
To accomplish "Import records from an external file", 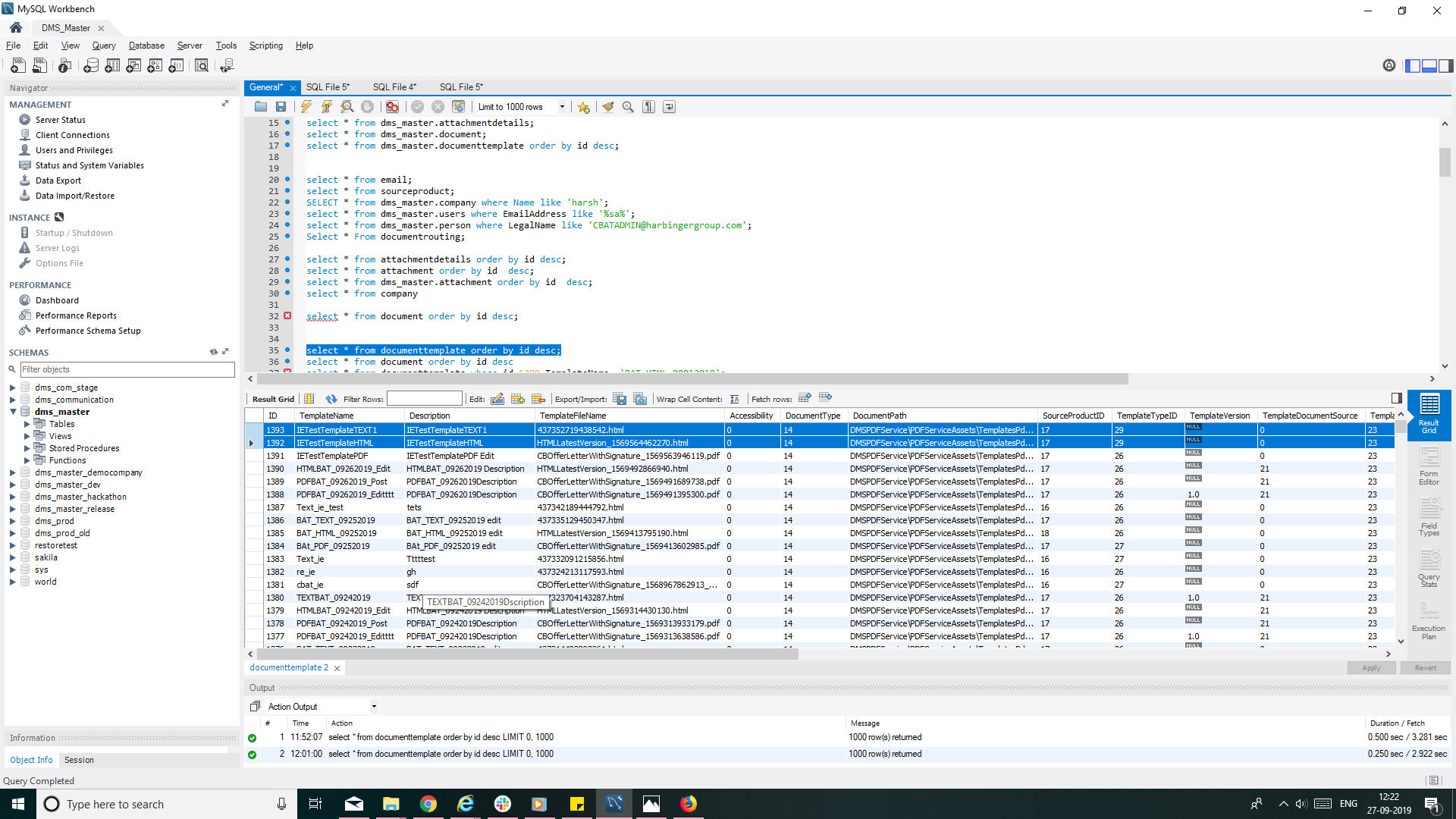I will click(640, 399).
